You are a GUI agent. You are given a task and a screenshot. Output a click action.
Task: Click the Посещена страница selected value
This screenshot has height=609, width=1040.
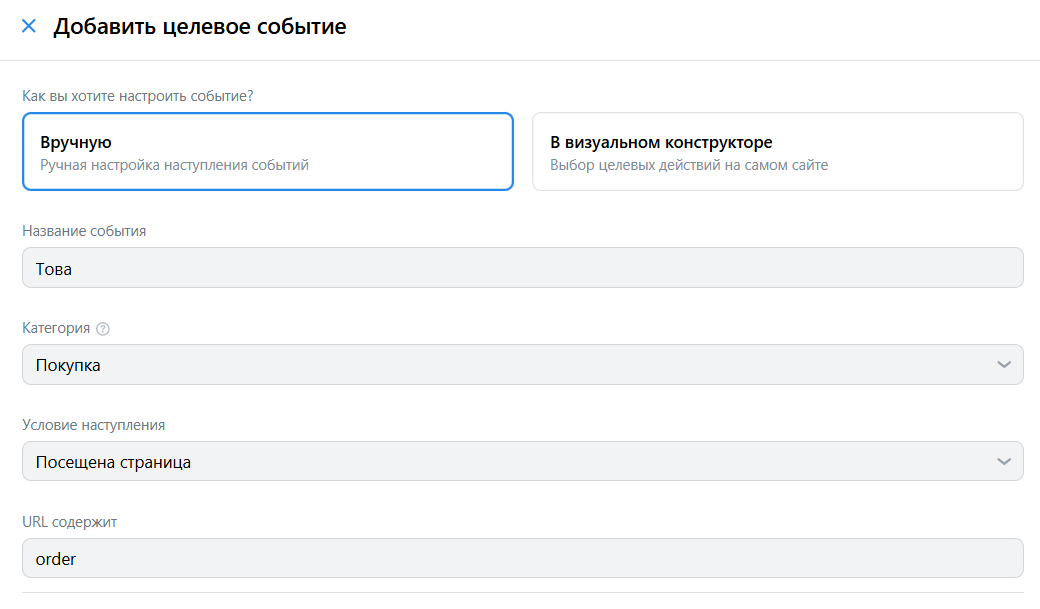point(113,462)
